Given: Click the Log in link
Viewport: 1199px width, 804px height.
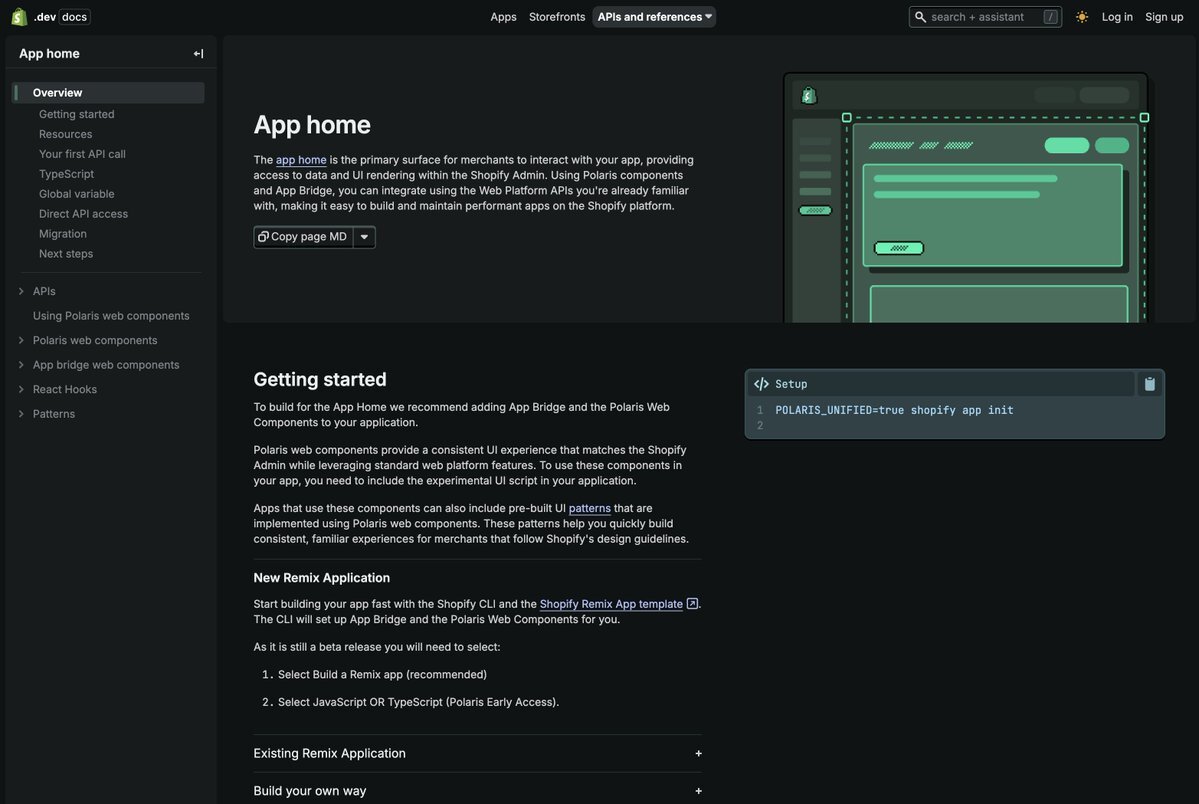Looking at the screenshot, I should pyautogui.click(x=1116, y=17).
